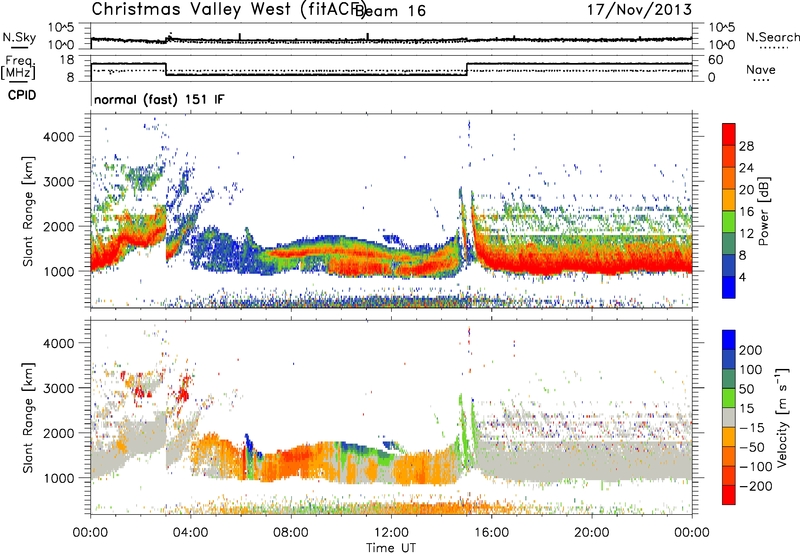This screenshot has width=800, height=554.
Task: Click the red high-power backscatter band after 16:00
Action: (x=587, y=264)
